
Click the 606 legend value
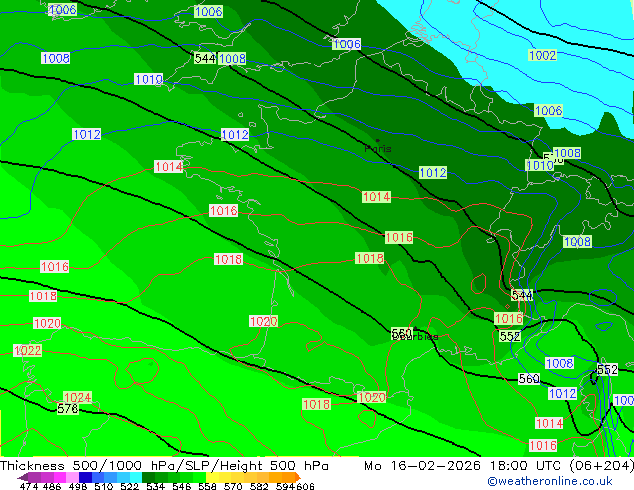[x=304, y=486]
